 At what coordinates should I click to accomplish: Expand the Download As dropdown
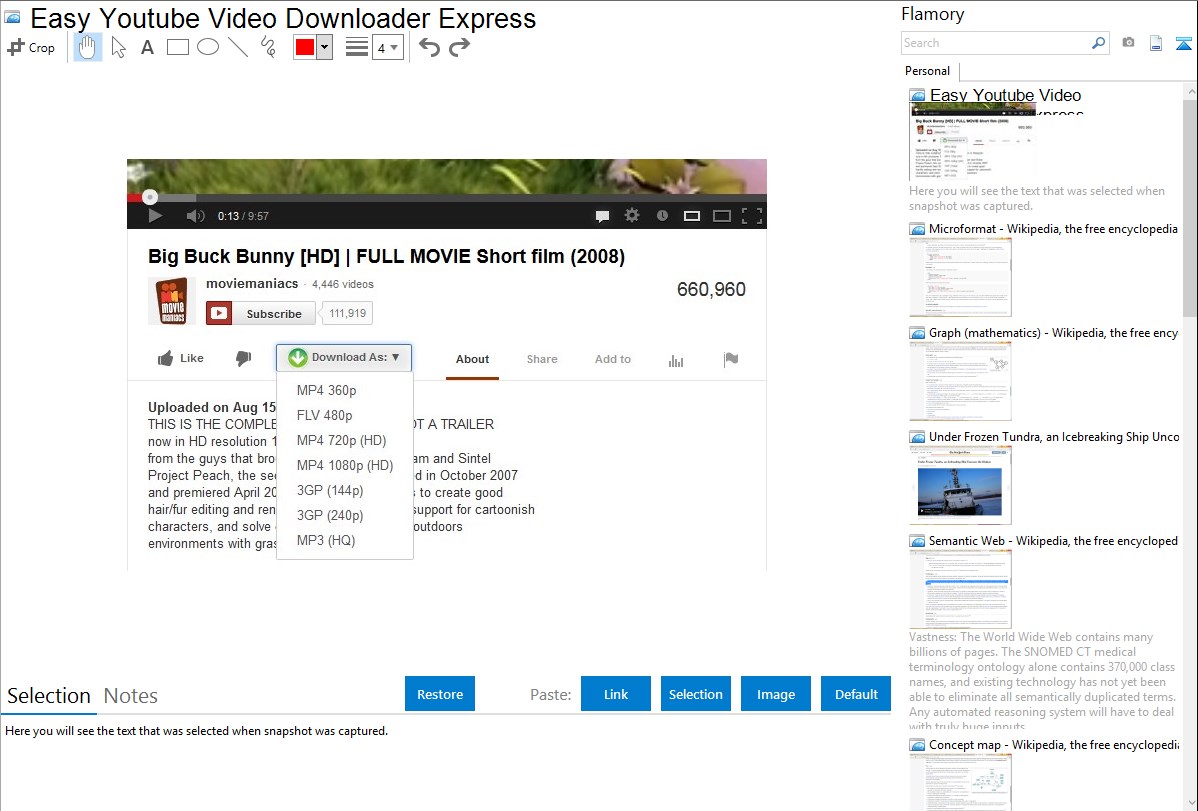345,357
